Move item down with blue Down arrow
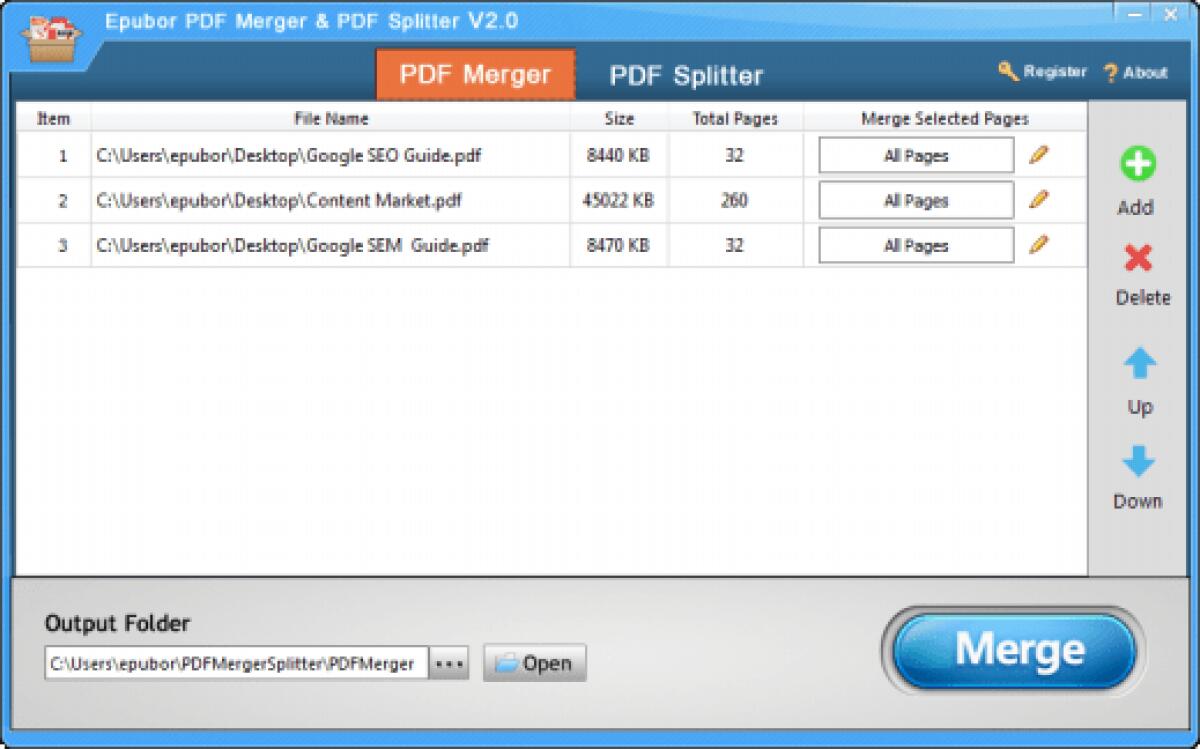 click(x=1138, y=461)
